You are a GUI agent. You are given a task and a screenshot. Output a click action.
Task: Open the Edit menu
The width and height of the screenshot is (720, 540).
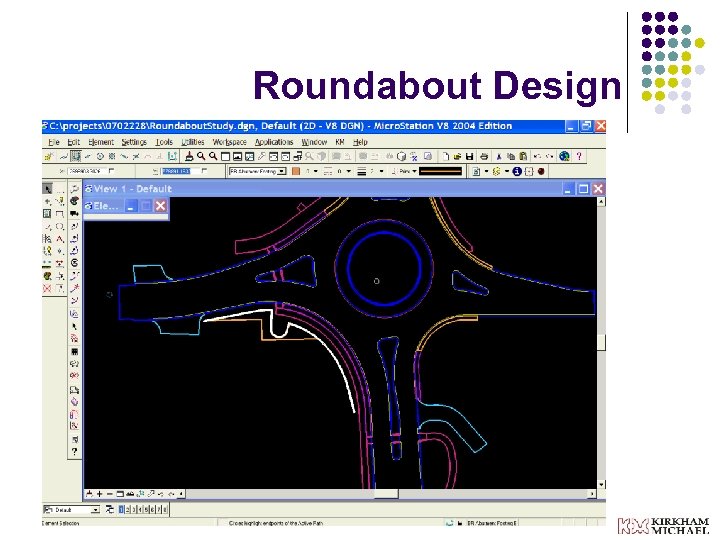73,142
